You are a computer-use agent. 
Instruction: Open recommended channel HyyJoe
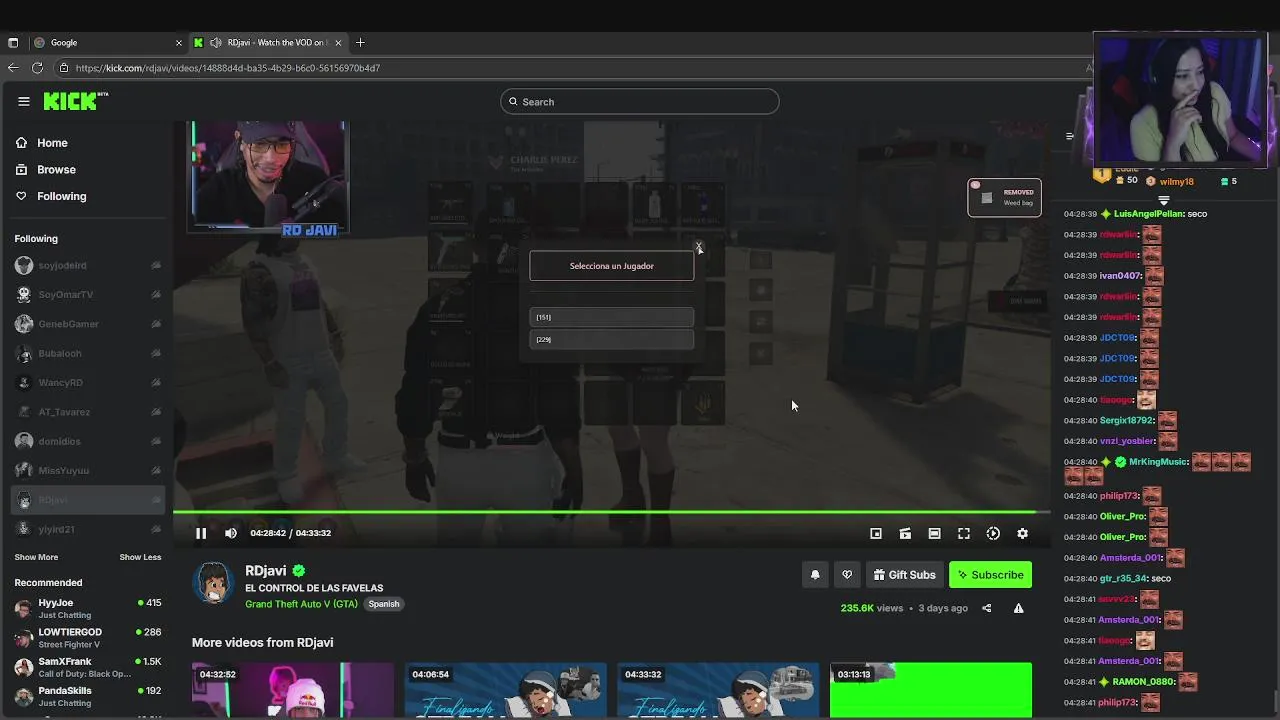tap(88, 608)
